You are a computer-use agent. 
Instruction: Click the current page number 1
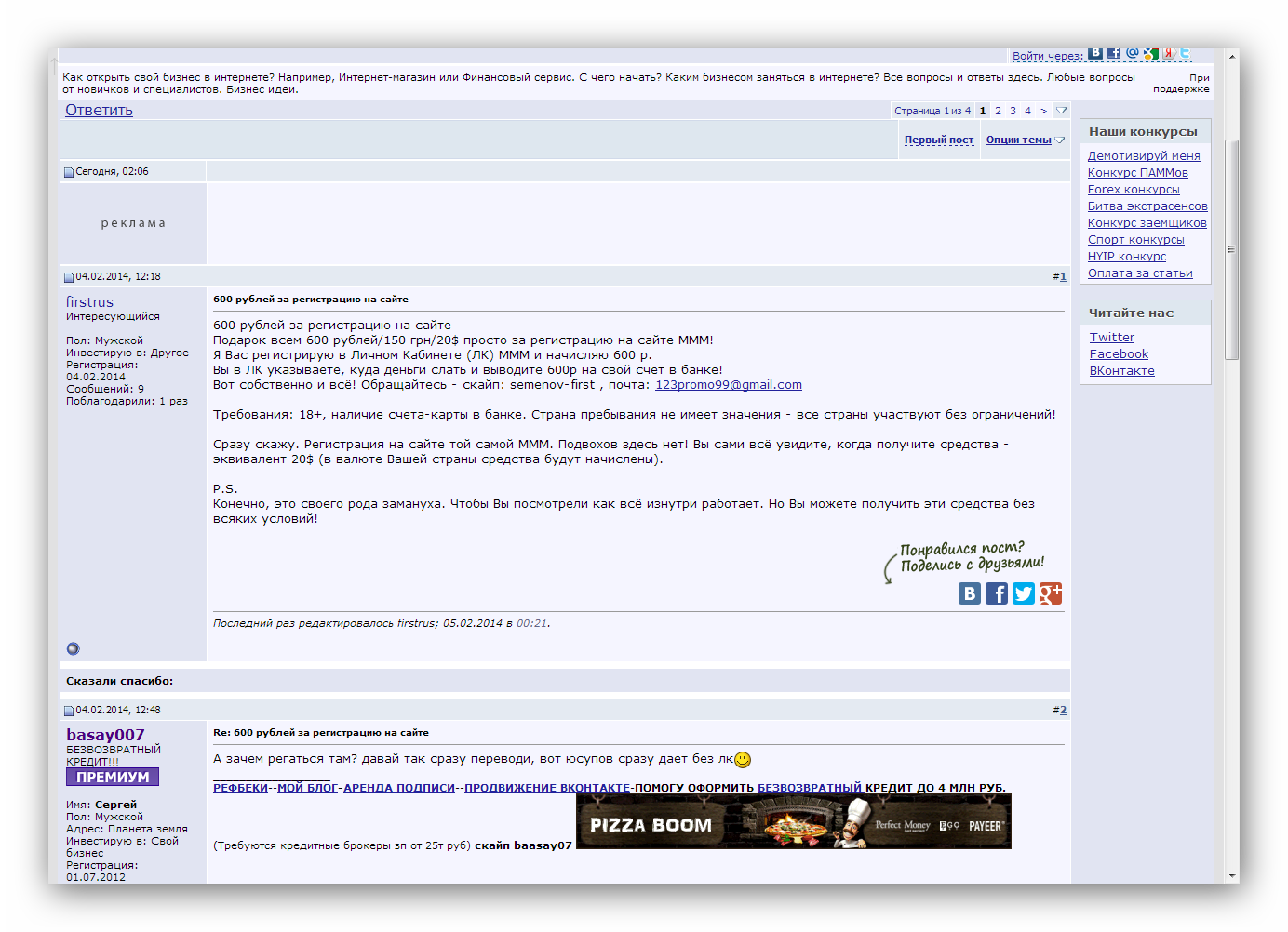click(983, 111)
